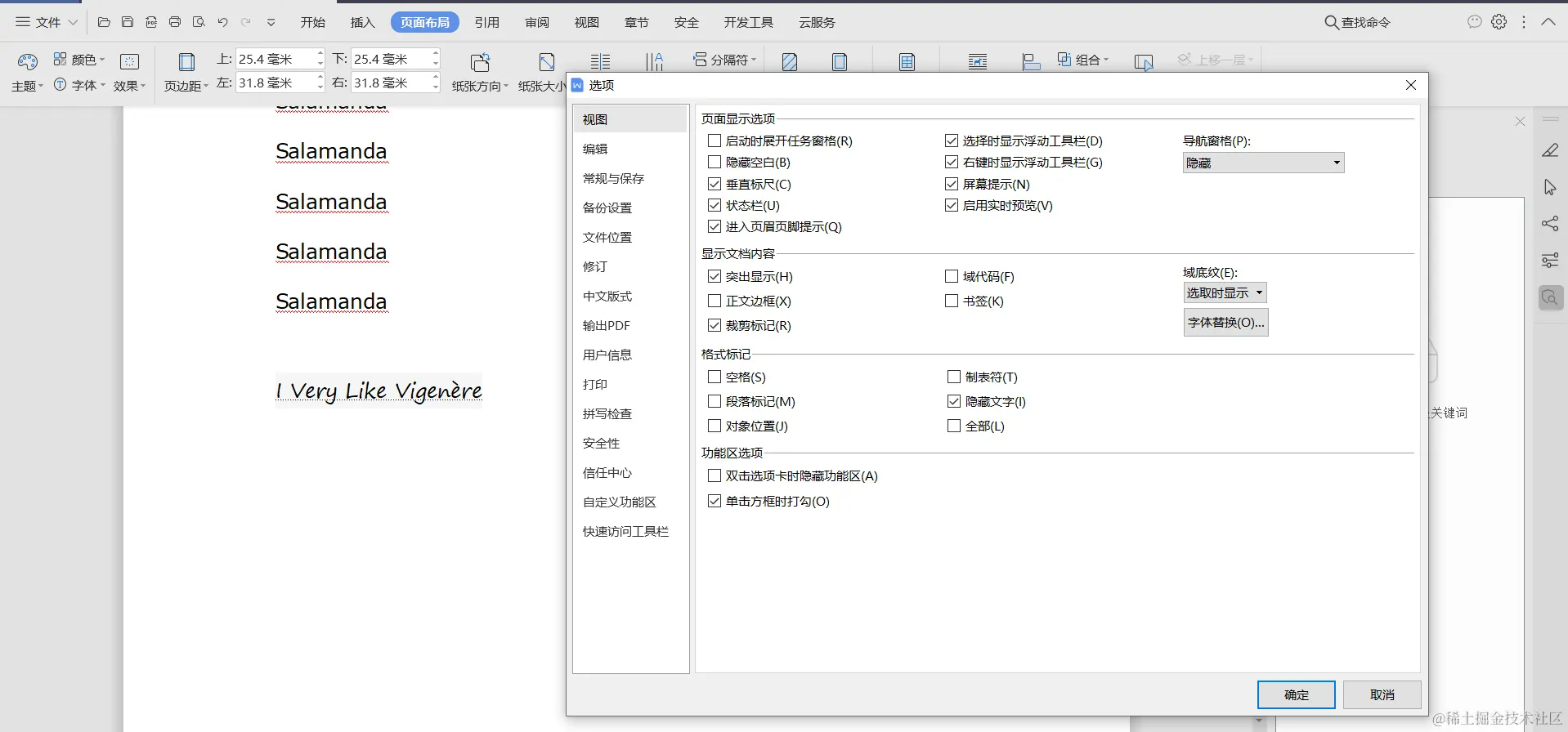Click the 查找命令 search command box

coord(1357,22)
